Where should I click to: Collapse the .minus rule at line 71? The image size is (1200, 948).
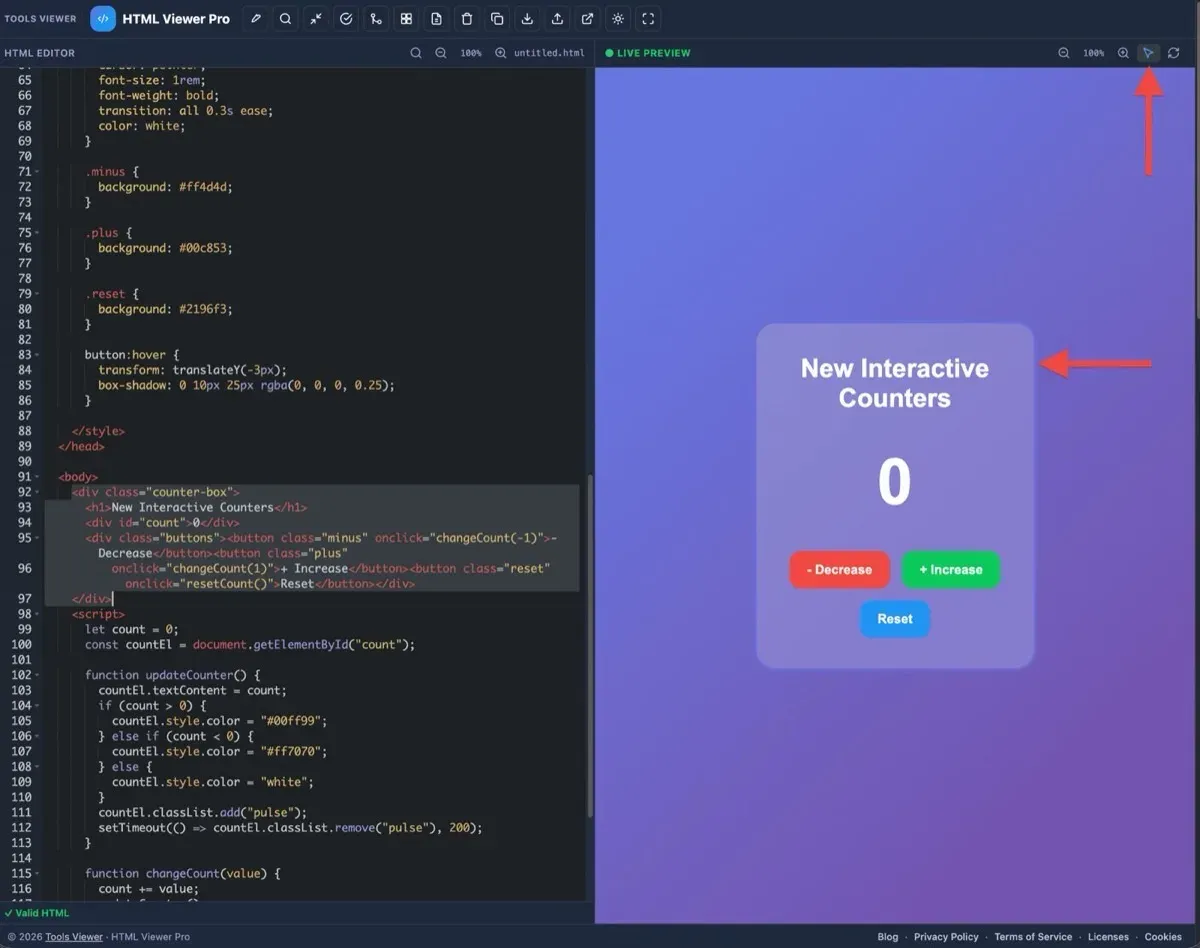pos(38,172)
